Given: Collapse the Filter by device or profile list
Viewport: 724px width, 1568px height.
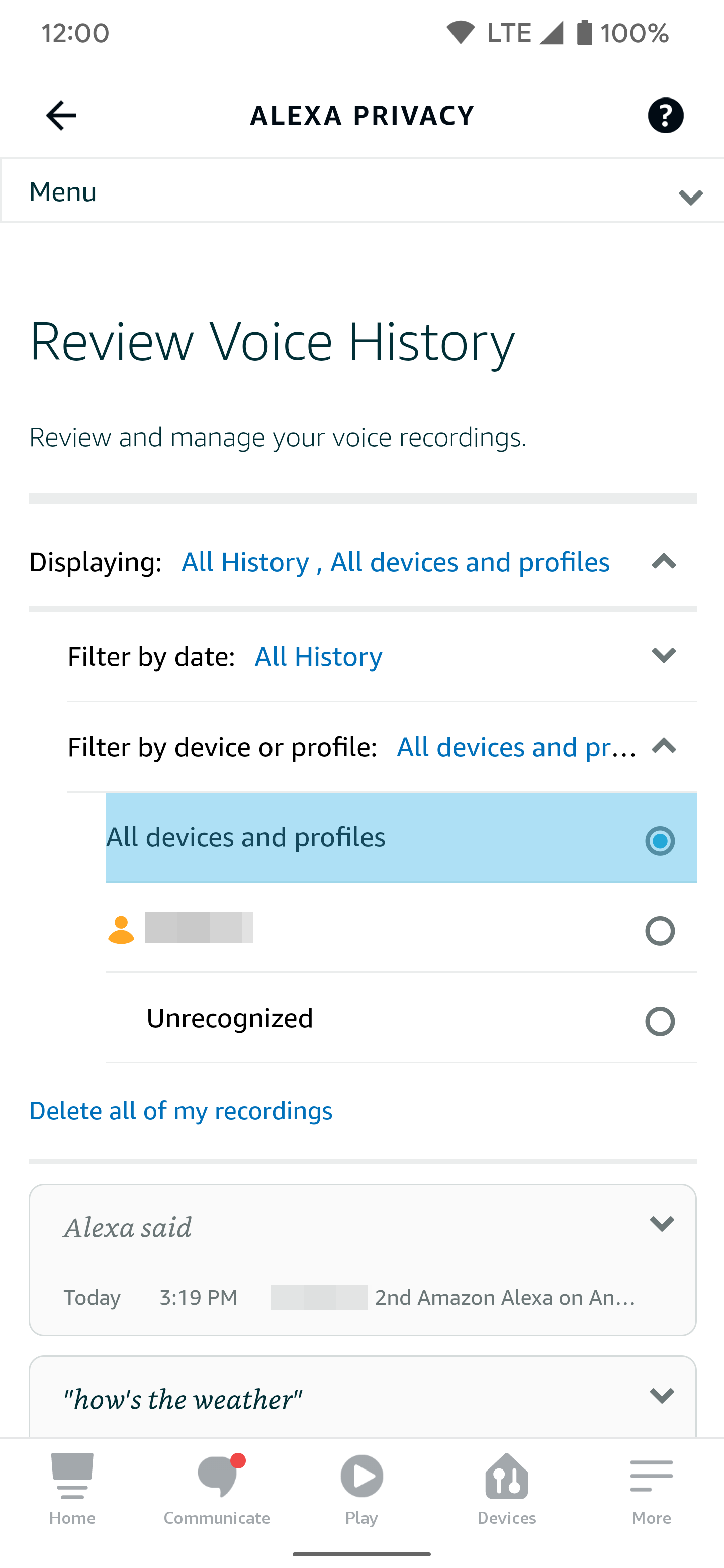Looking at the screenshot, I should click(664, 746).
